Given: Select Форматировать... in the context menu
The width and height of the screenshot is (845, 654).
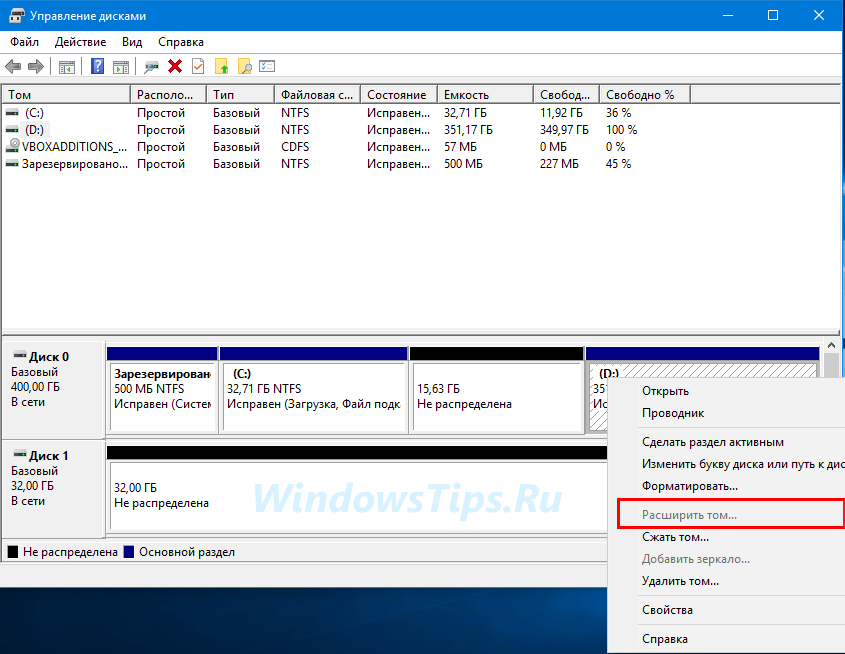Looking at the screenshot, I should [690, 486].
